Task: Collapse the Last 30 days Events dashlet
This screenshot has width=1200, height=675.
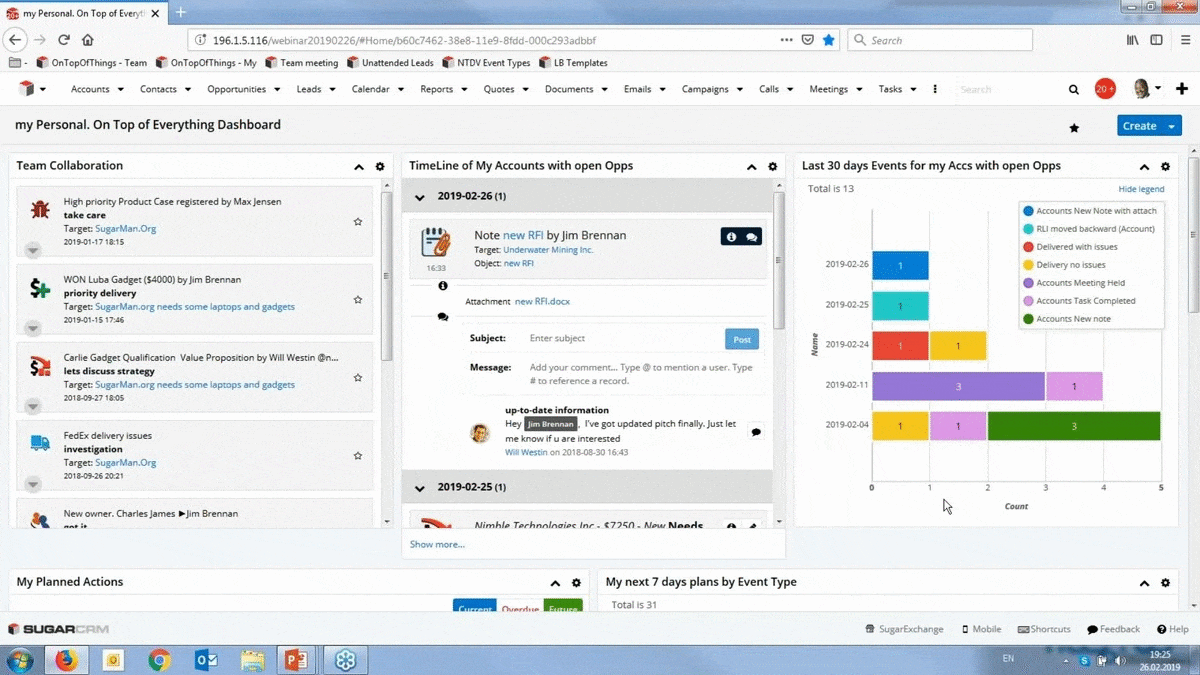Action: tap(1145, 167)
